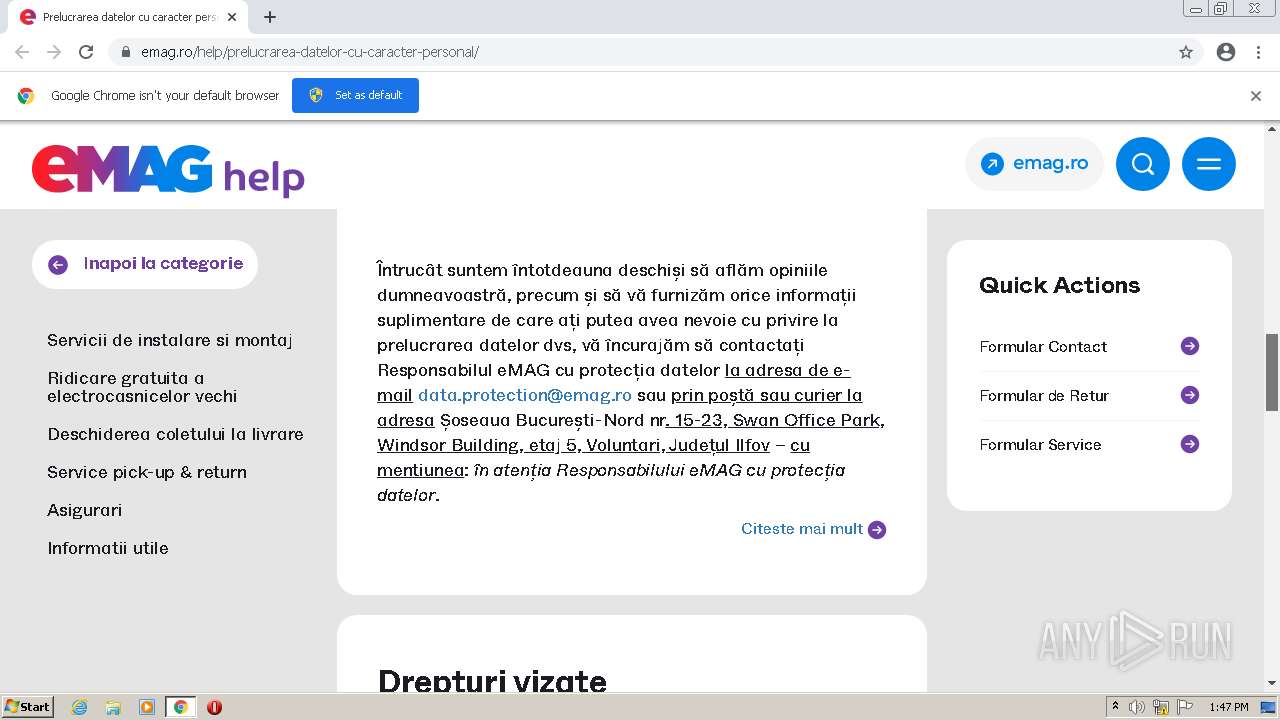Click arrow icon next to Formular Service
Image resolution: width=1280 pixels, height=720 pixels.
[1190, 444]
